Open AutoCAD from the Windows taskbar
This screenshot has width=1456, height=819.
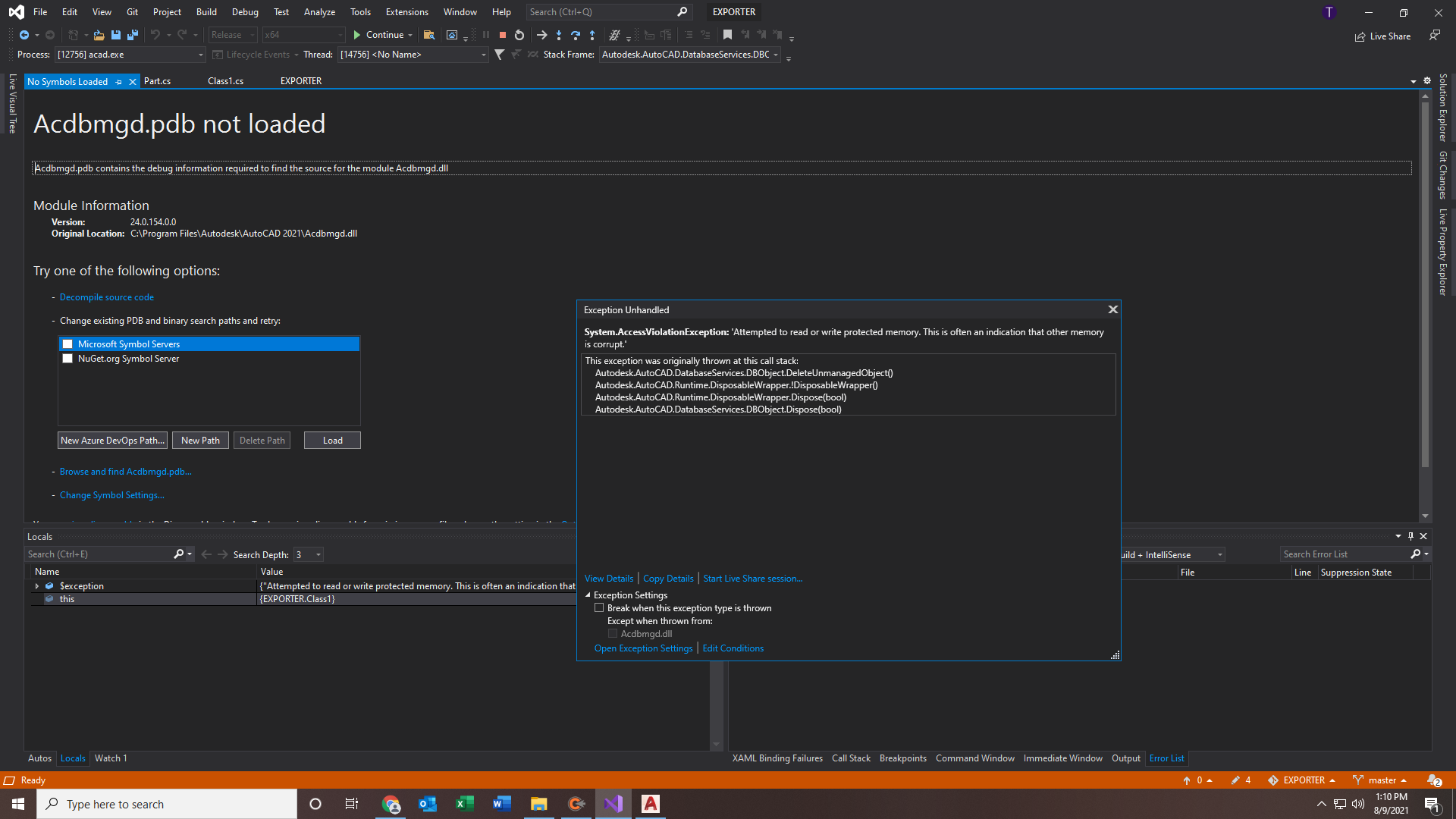point(651,804)
